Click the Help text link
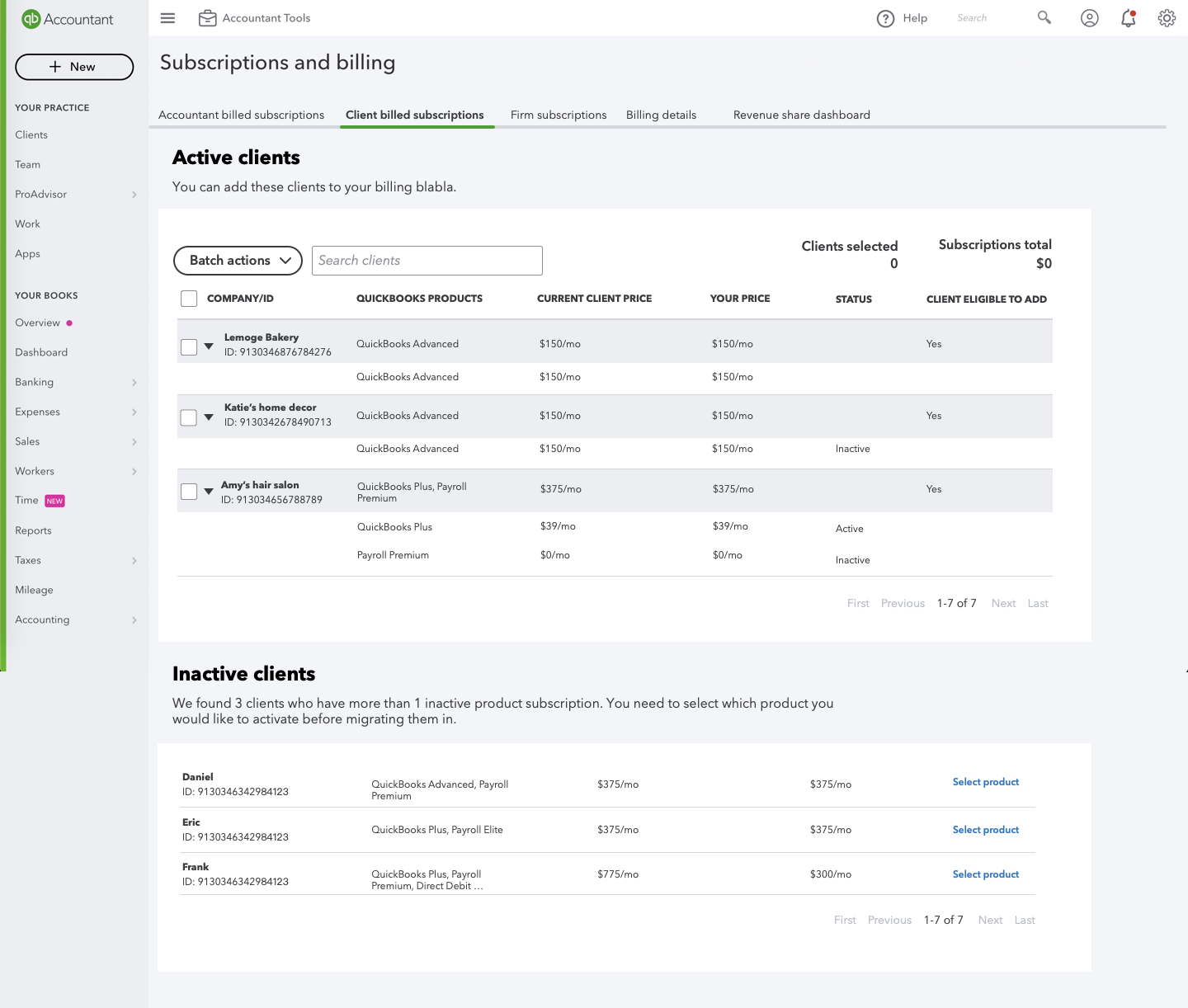1188x1008 pixels. [x=915, y=18]
